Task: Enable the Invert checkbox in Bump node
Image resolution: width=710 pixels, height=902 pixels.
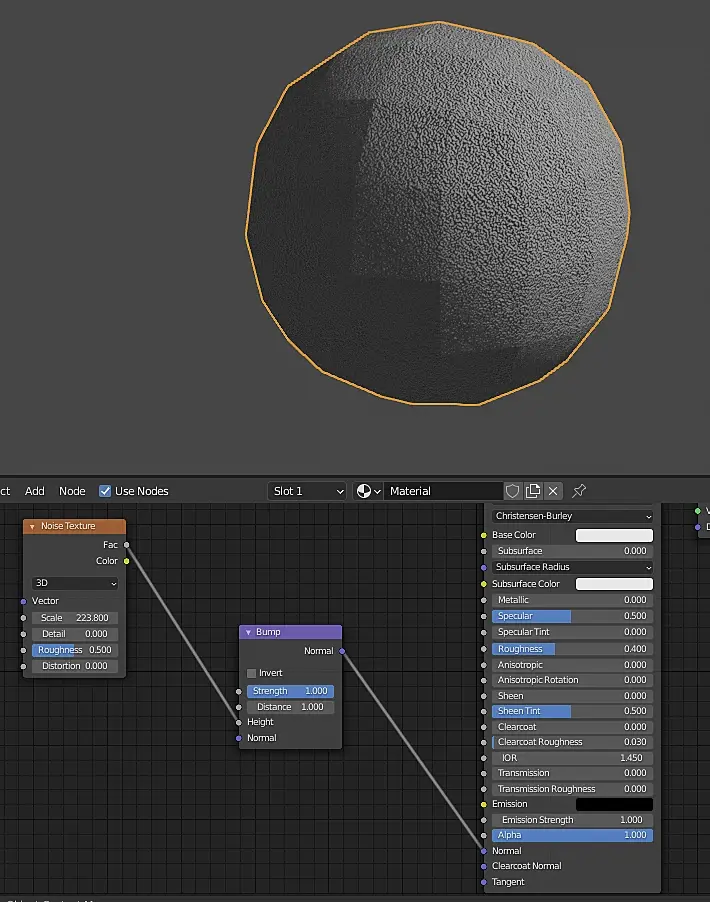Action: 252,673
